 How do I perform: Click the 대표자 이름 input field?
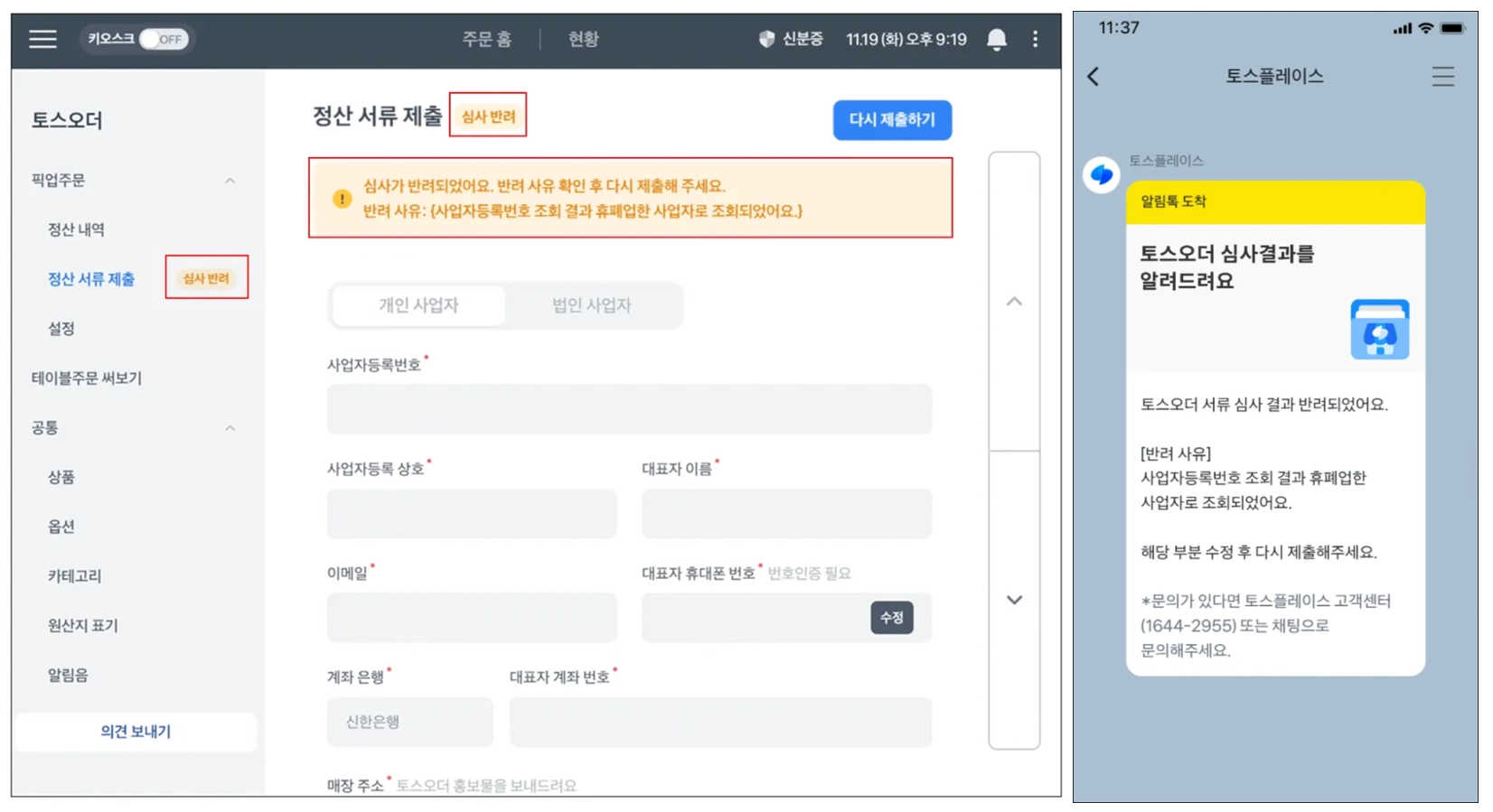786,514
